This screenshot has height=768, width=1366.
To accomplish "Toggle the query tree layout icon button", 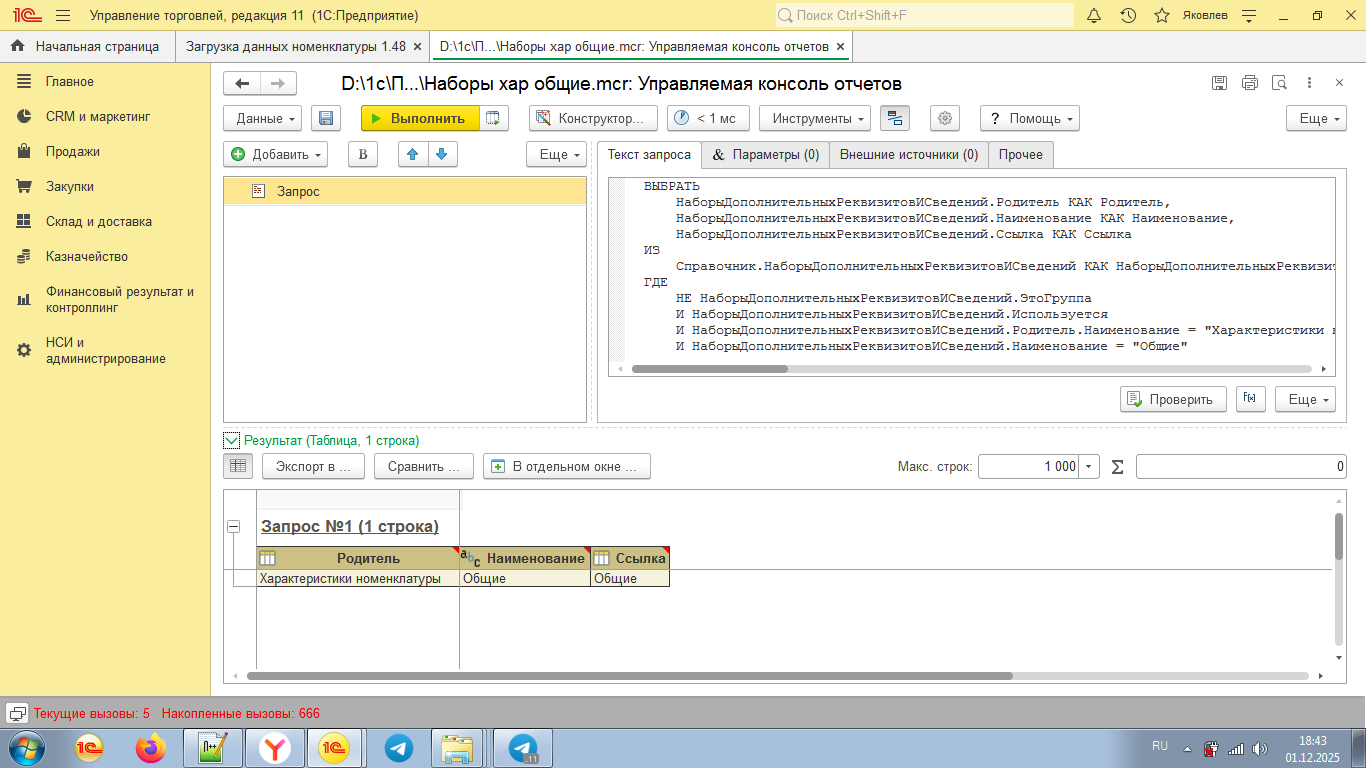I will click(895, 118).
